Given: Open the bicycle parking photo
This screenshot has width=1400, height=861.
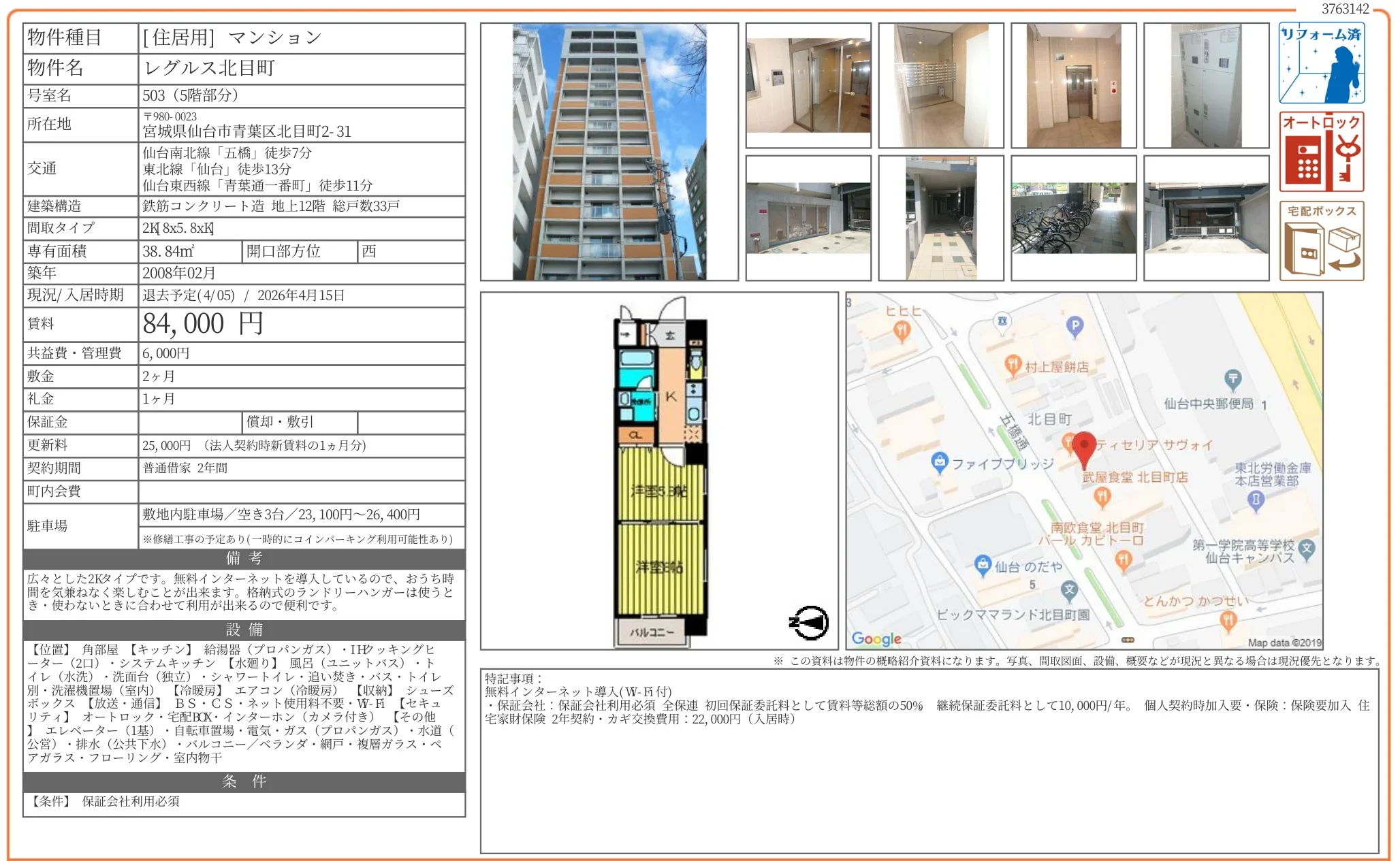Looking at the screenshot, I should pyautogui.click(x=1073, y=218).
